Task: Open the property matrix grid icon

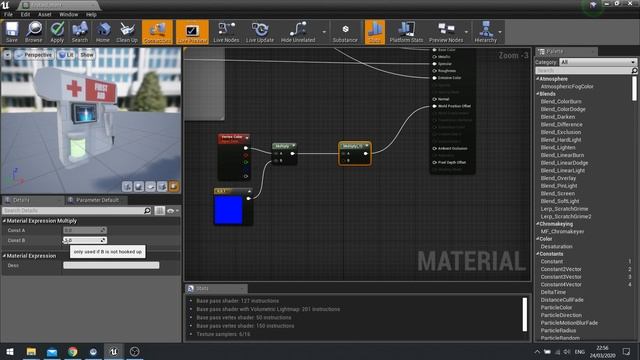Action: (x=160, y=211)
